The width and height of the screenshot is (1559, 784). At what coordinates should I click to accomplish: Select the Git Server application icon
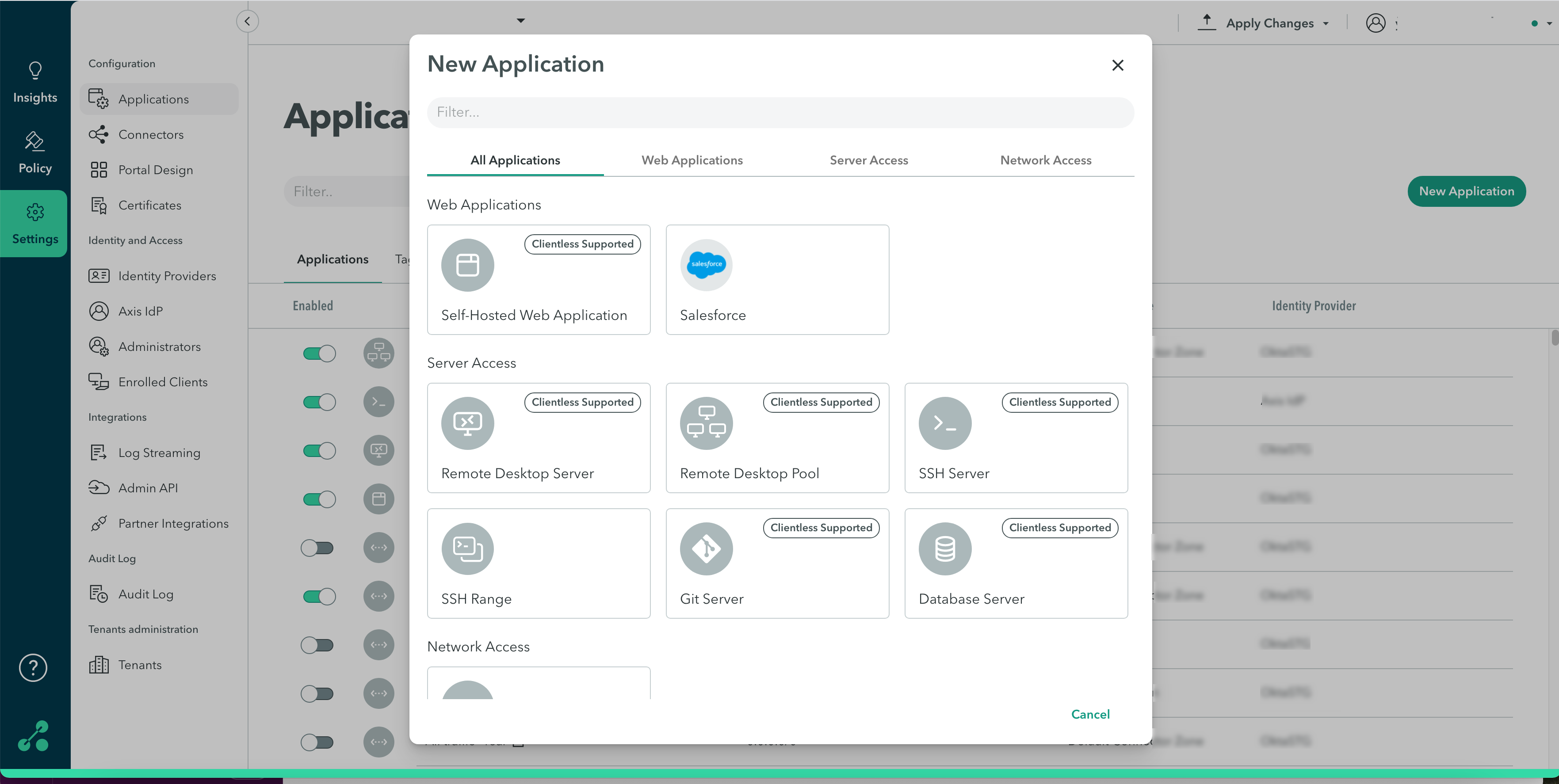point(706,549)
